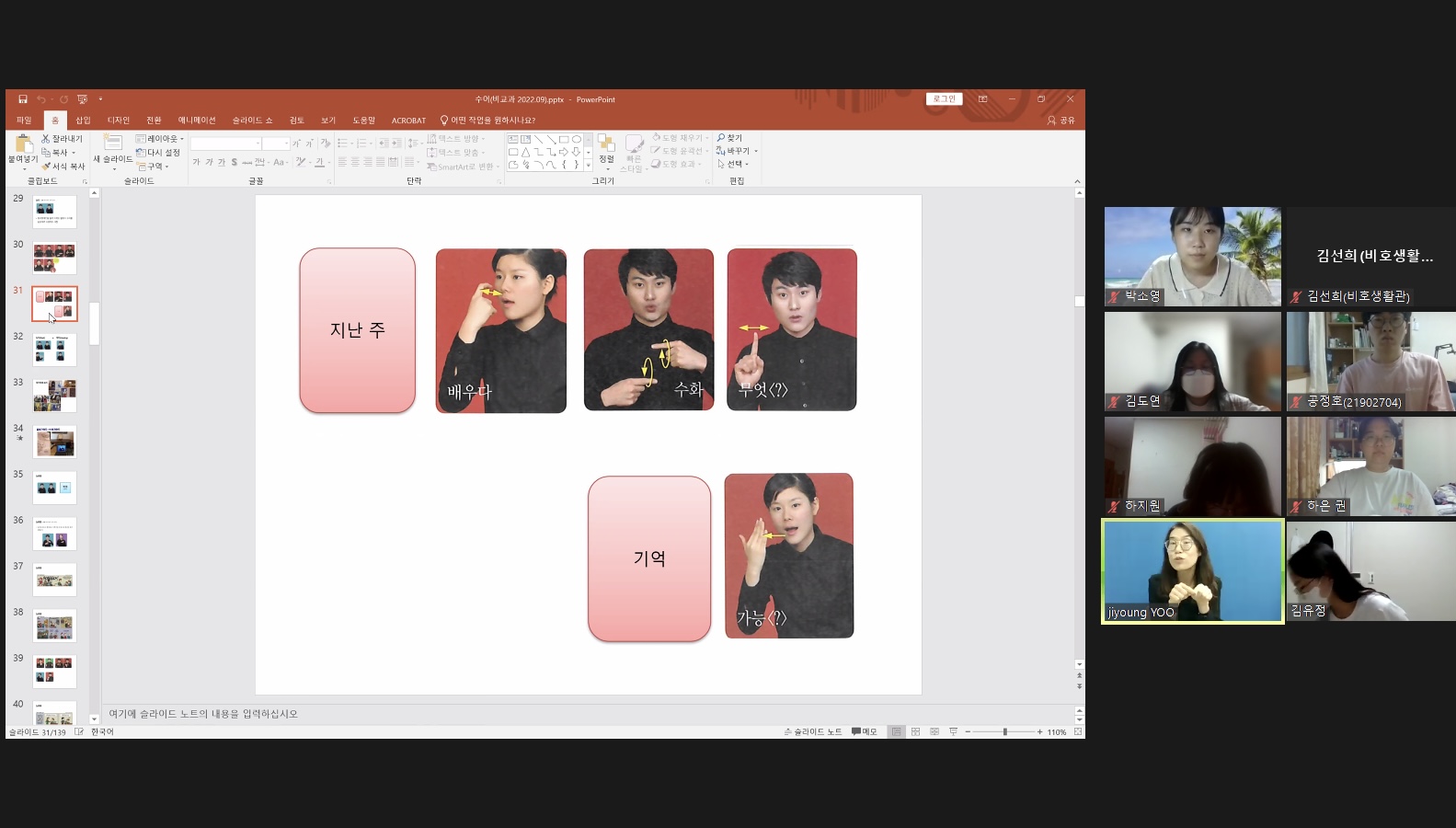The width and height of the screenshot is (1456, 828).
Task: Click the Share (공유) button
Action: (1060, 121)
